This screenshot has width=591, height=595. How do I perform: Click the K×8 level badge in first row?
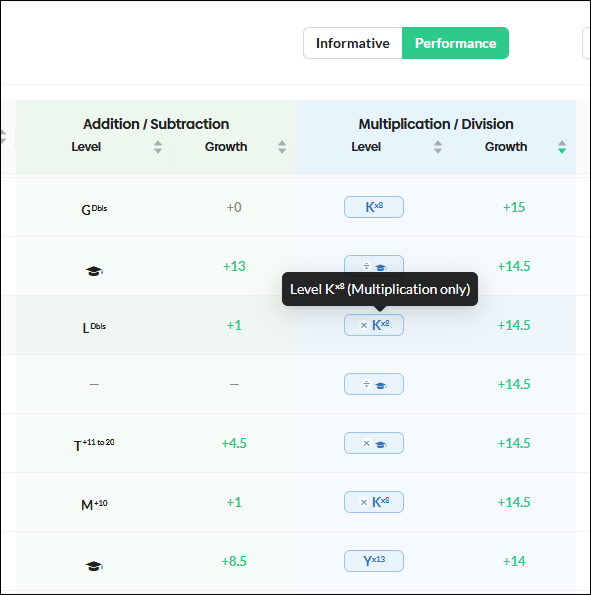point(374,207)
